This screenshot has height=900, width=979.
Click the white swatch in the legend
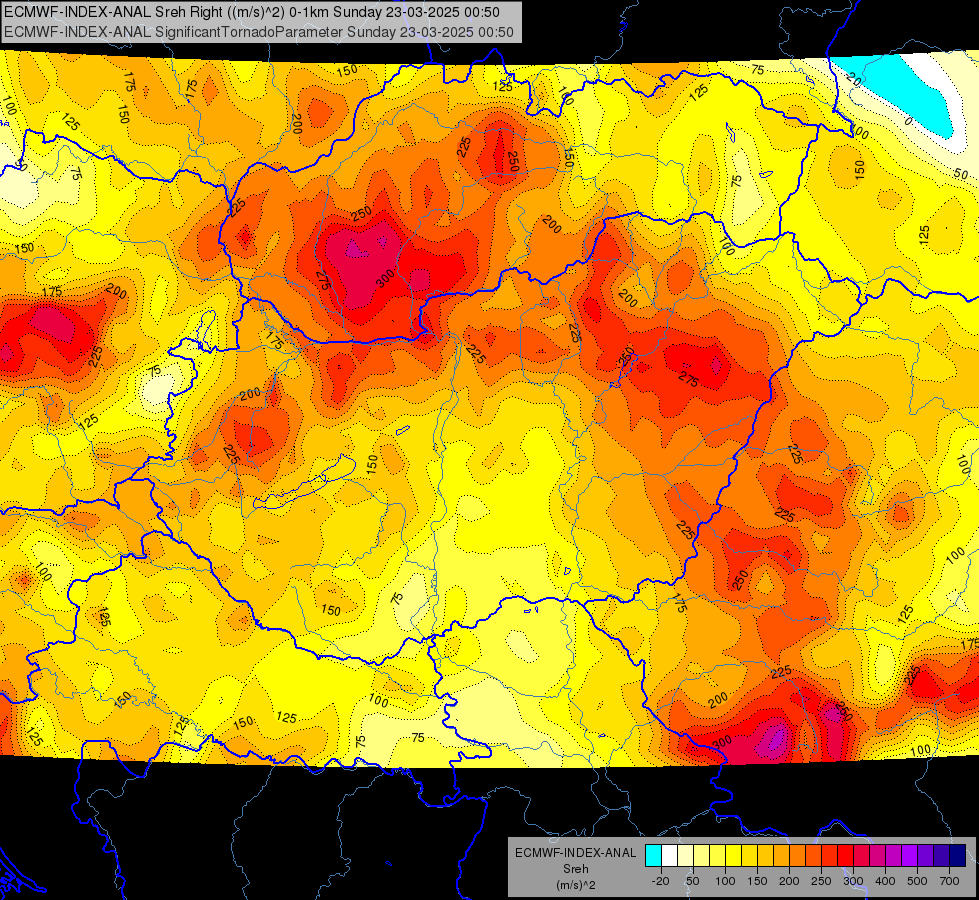coord(669,855)
